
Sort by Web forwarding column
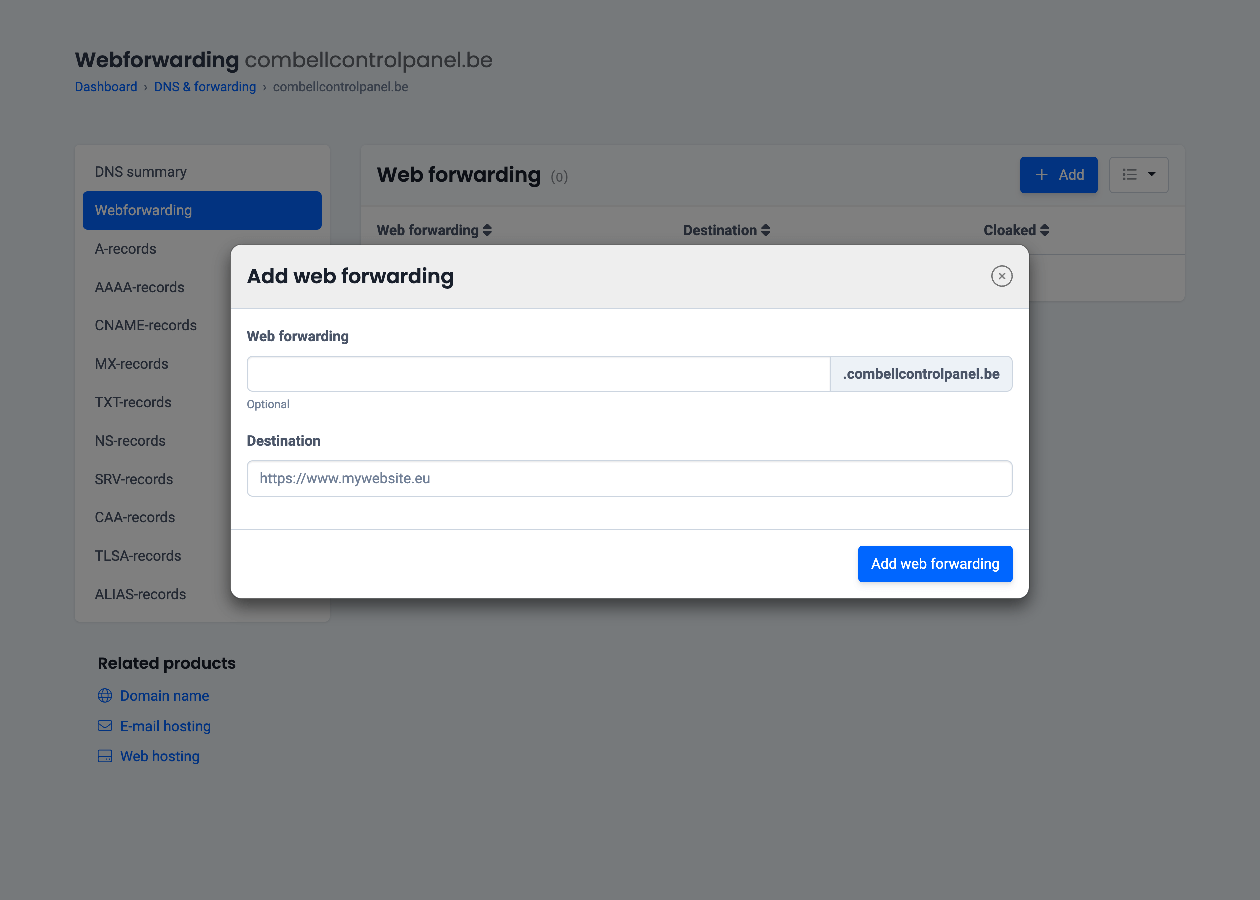pyautogui.click(x=434, y=230)
